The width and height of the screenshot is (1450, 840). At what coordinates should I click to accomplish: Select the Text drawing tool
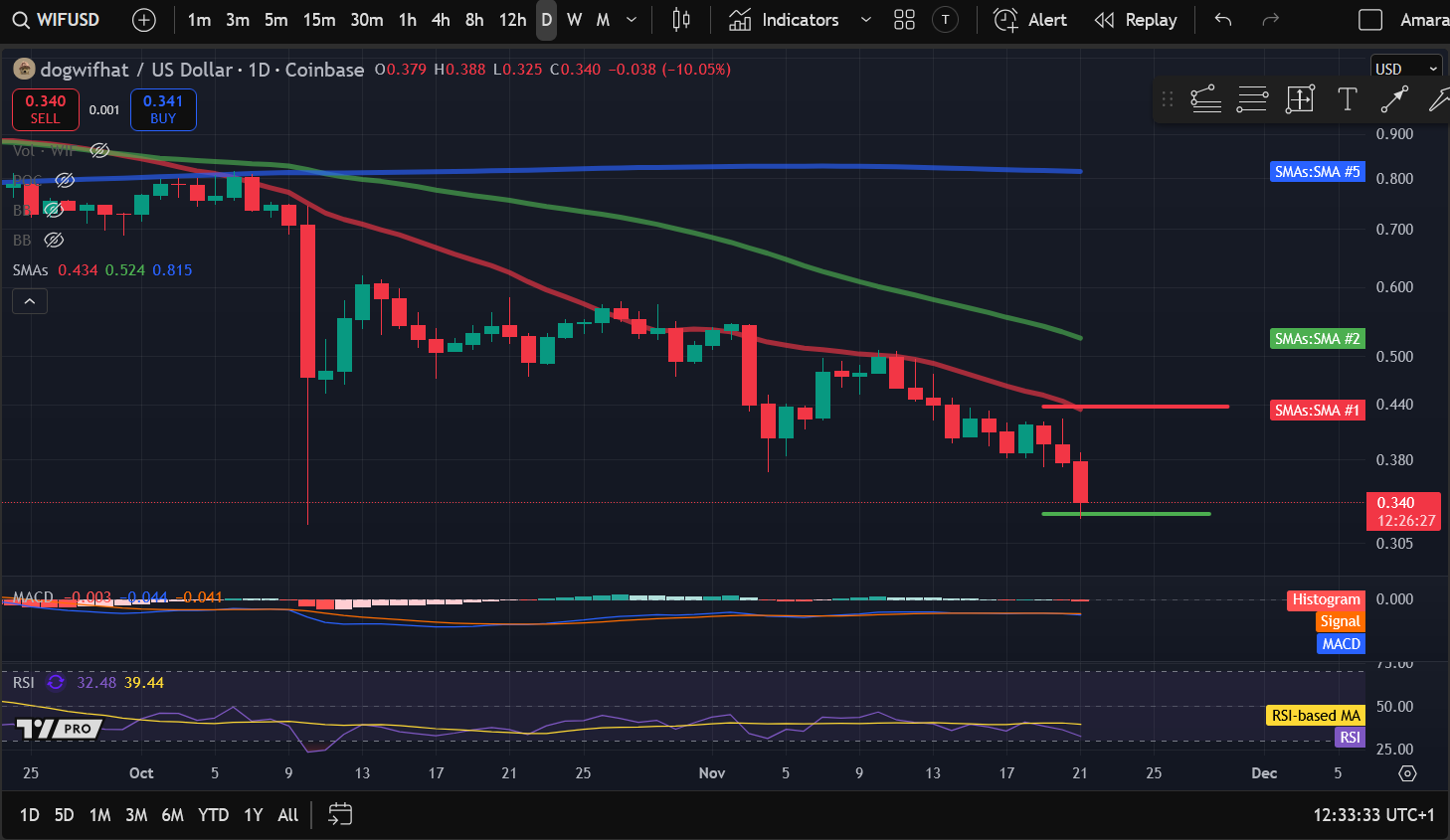pyautogui.click(x=1348, y=99)
